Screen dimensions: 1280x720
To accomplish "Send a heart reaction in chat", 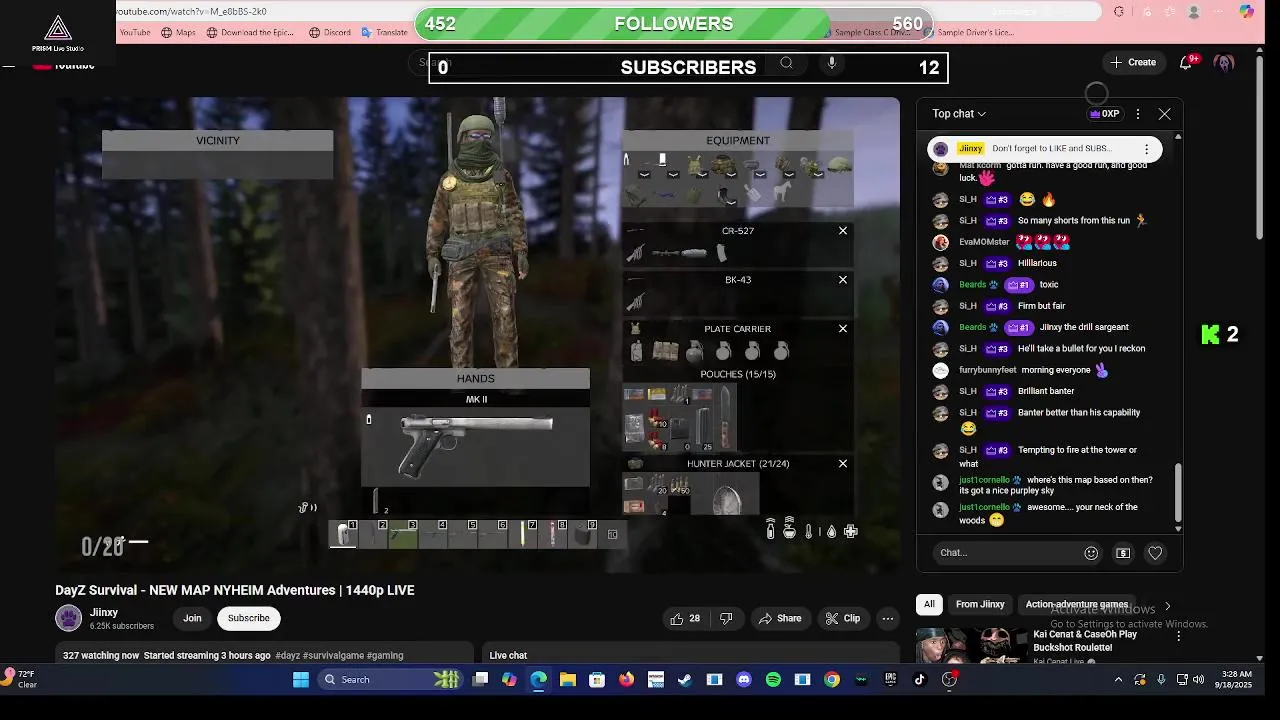I will (x=1155, y=553).
